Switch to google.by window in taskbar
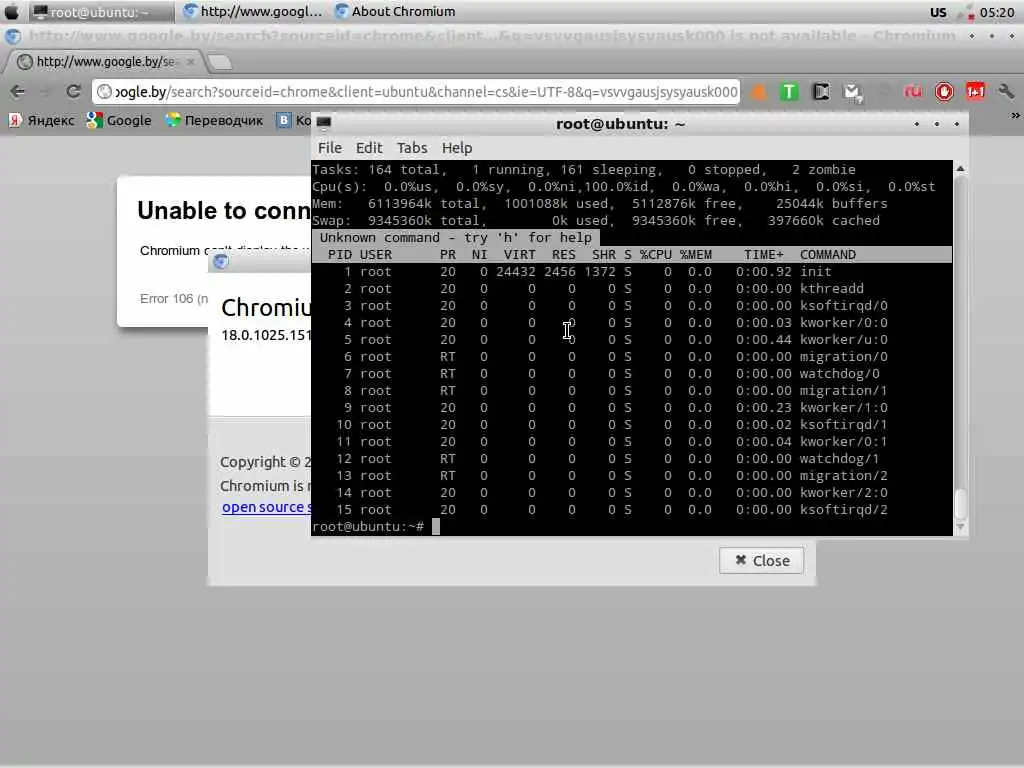The width and height of the screenshot is (1024, 768). [x=253, y=12]
